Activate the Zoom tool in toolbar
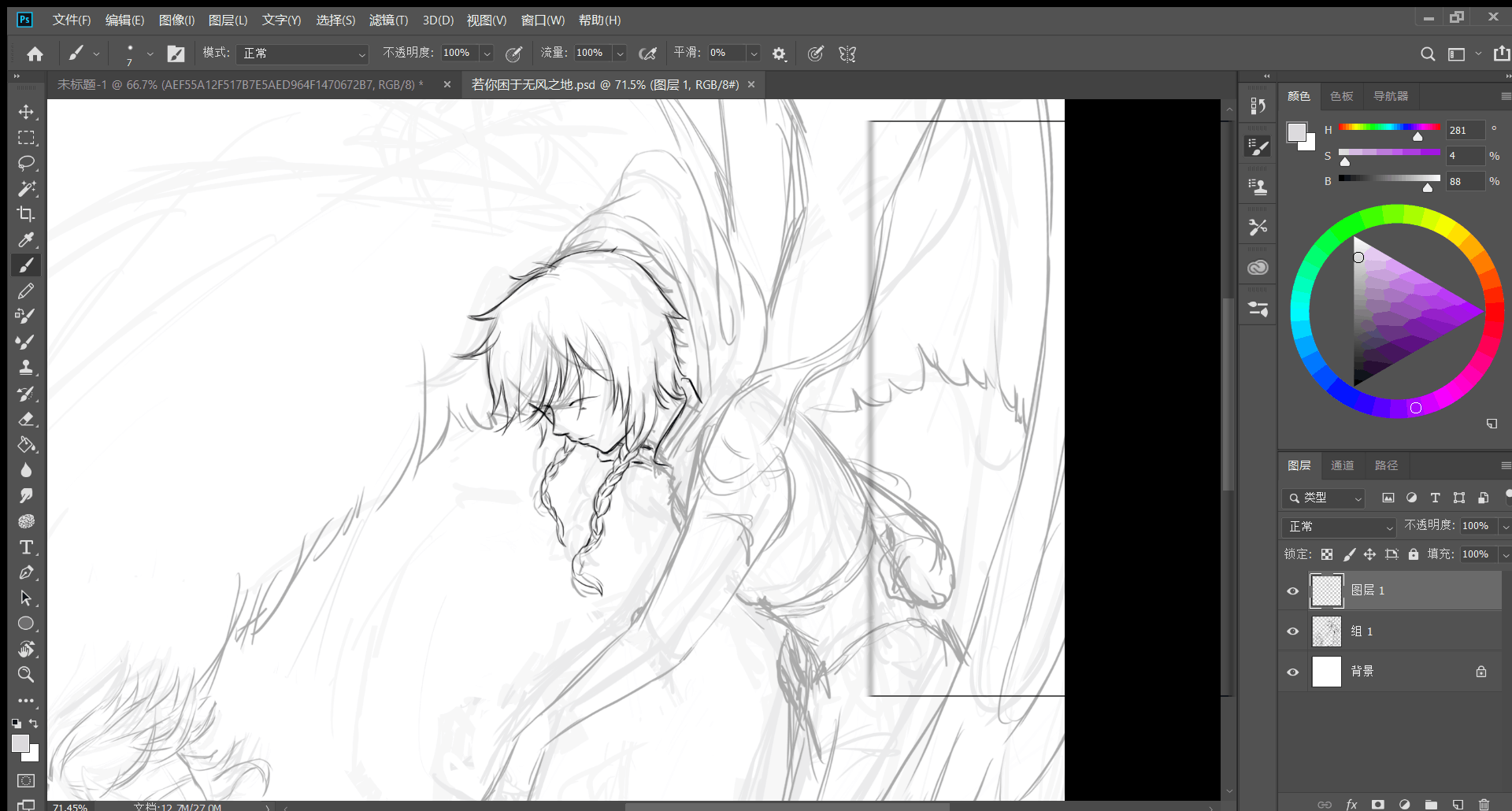The height and width of the screenshot is (811, 1512). pos(26,675)
